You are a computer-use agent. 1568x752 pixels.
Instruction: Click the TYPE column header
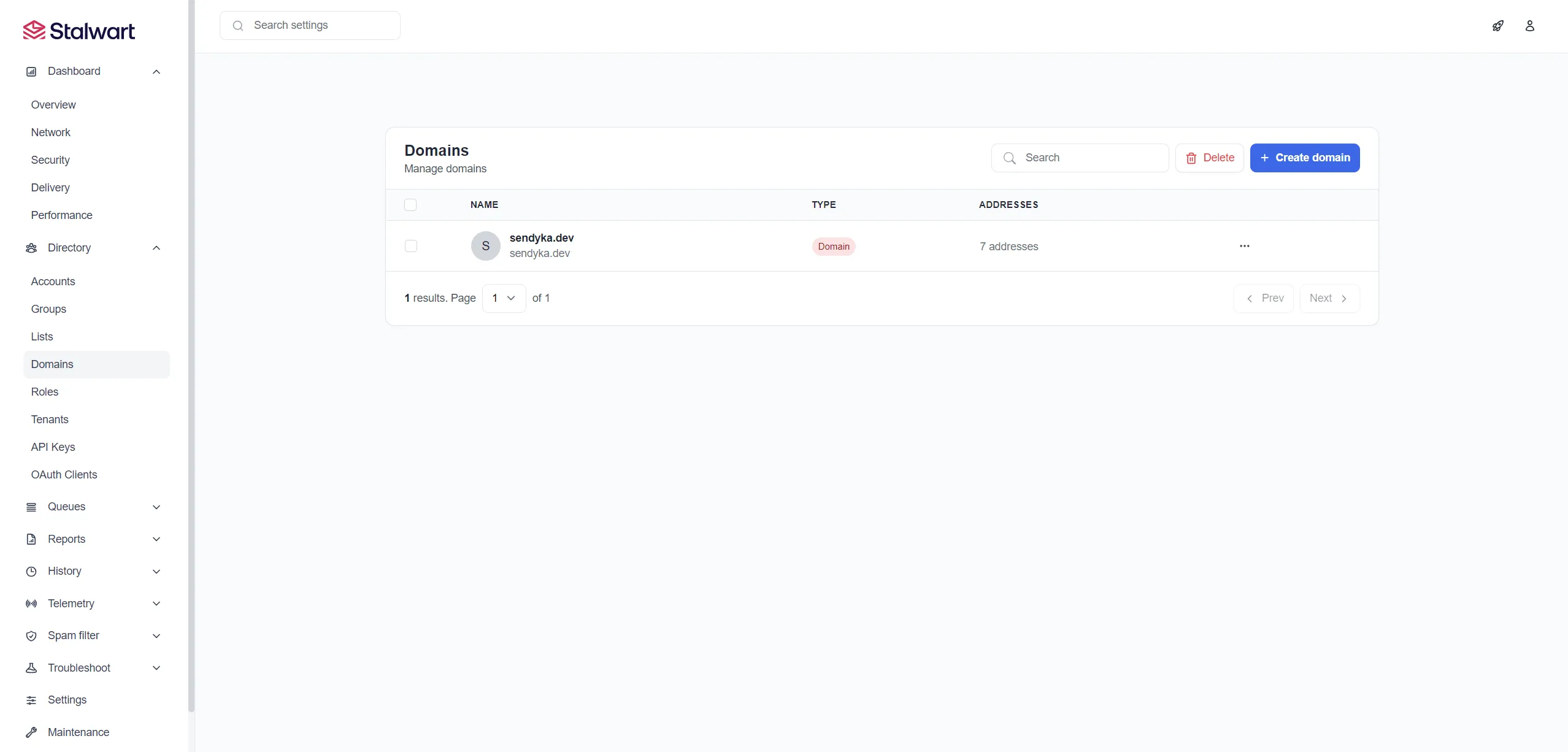pyautogui.click(x=824, y=205)
